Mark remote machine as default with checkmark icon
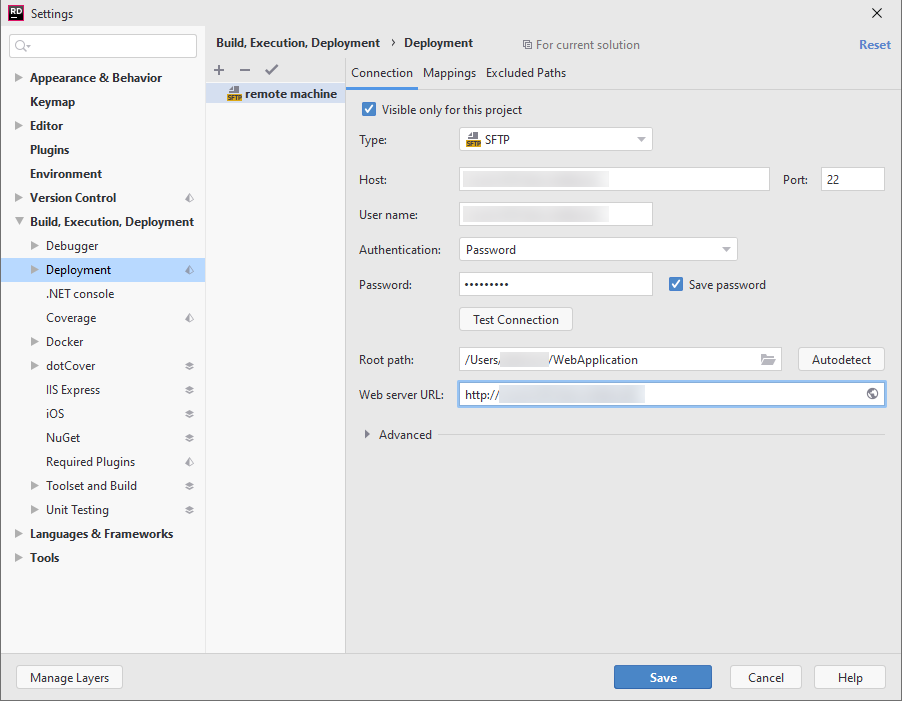 pos(271,70)
